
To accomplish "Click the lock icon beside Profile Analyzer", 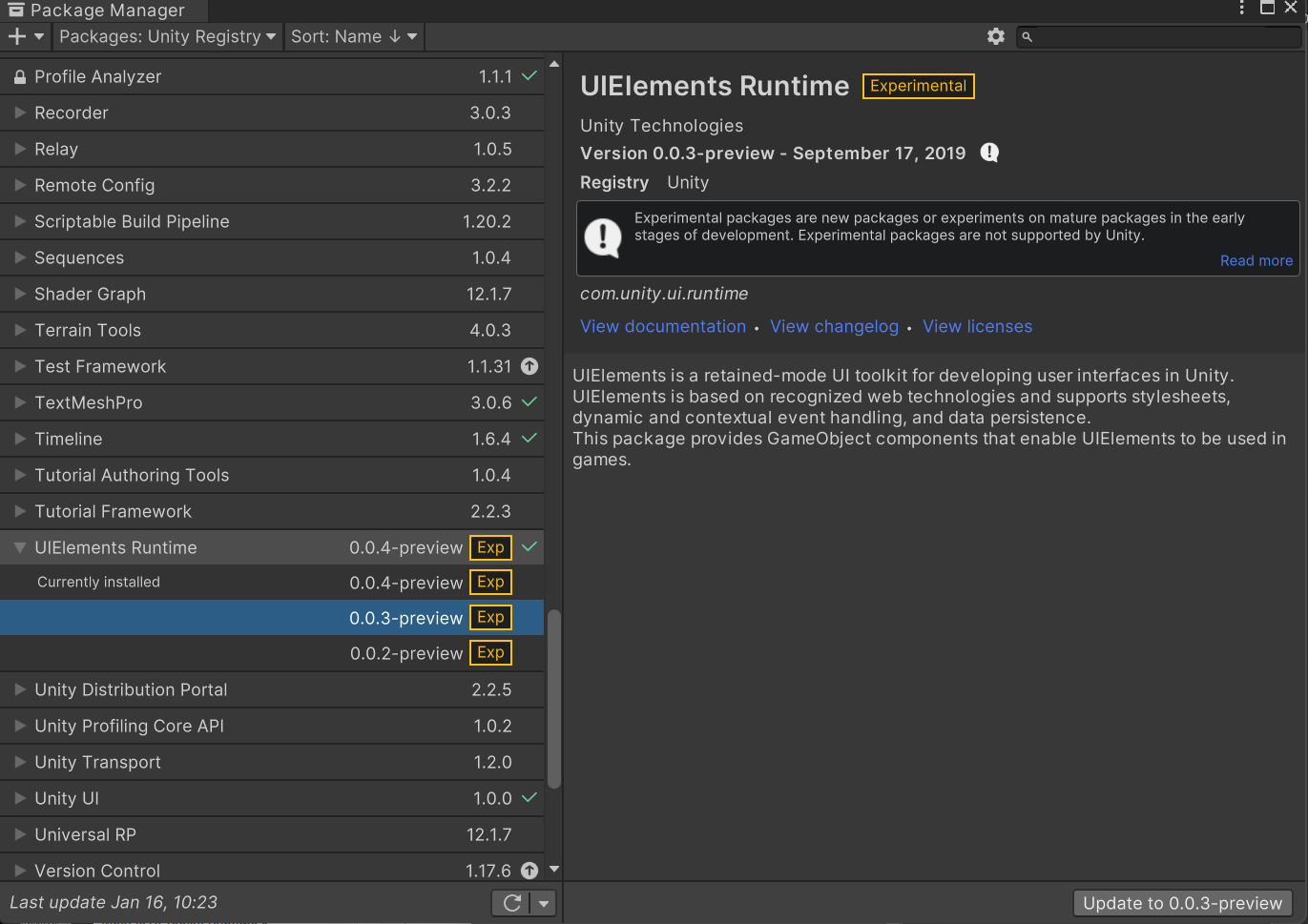I will click(19, 76).
